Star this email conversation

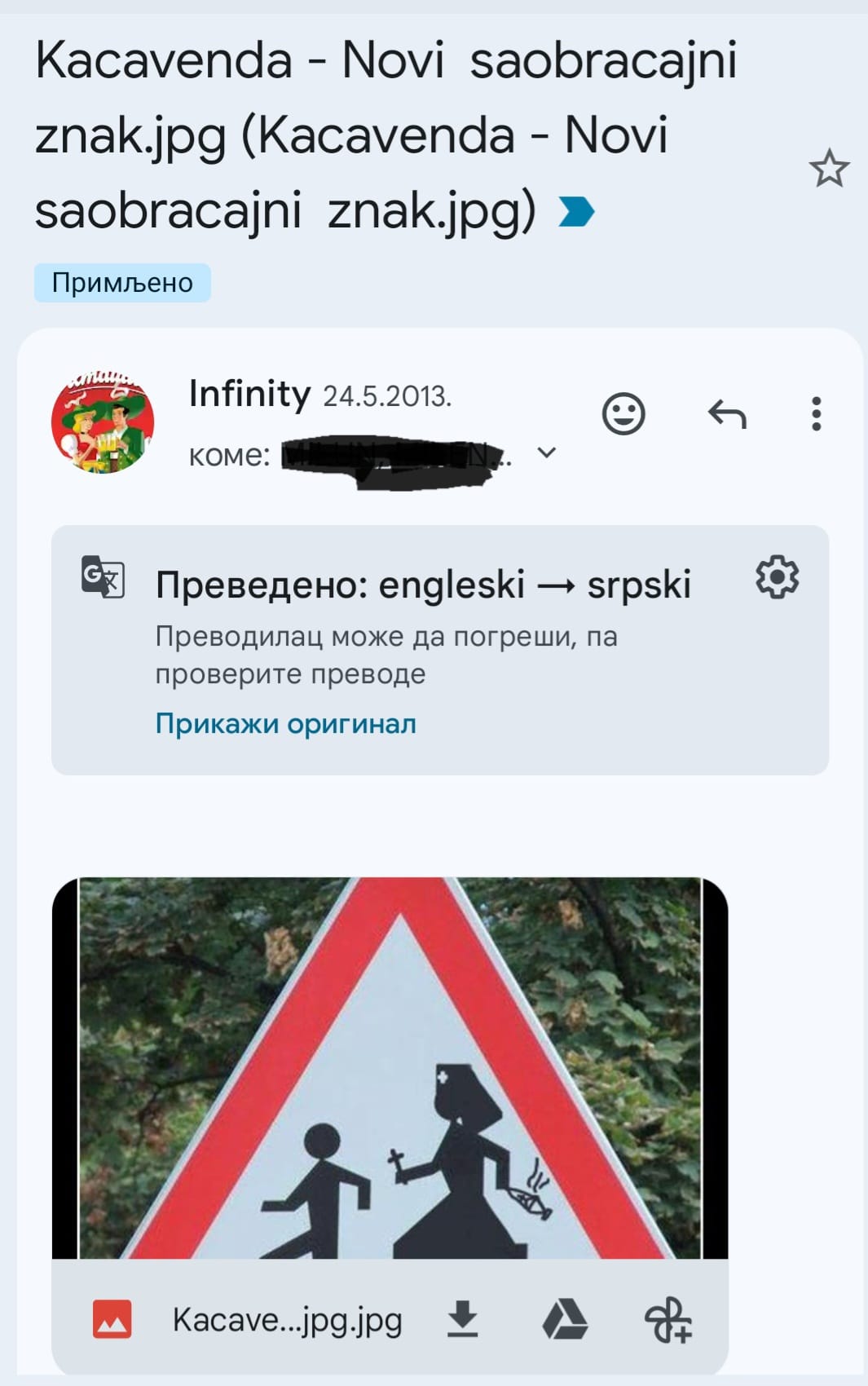click(x=829, y=168)
